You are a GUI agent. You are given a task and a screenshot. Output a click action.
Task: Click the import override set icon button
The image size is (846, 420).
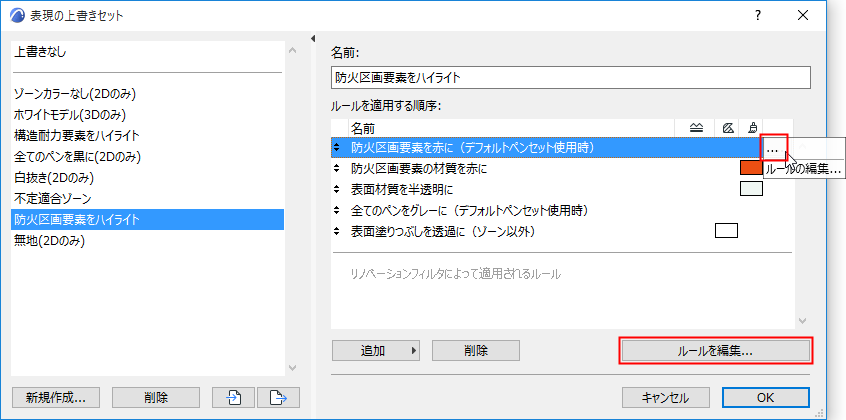(234, 398)
